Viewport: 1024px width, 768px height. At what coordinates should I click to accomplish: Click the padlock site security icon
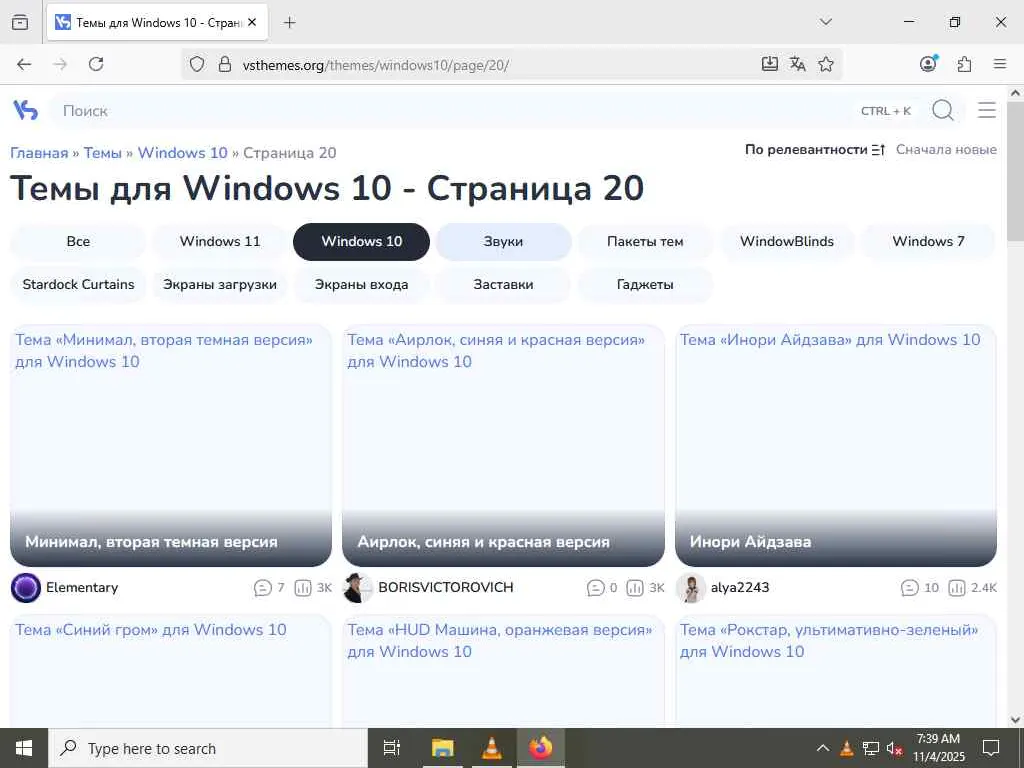tap(225, 64)
